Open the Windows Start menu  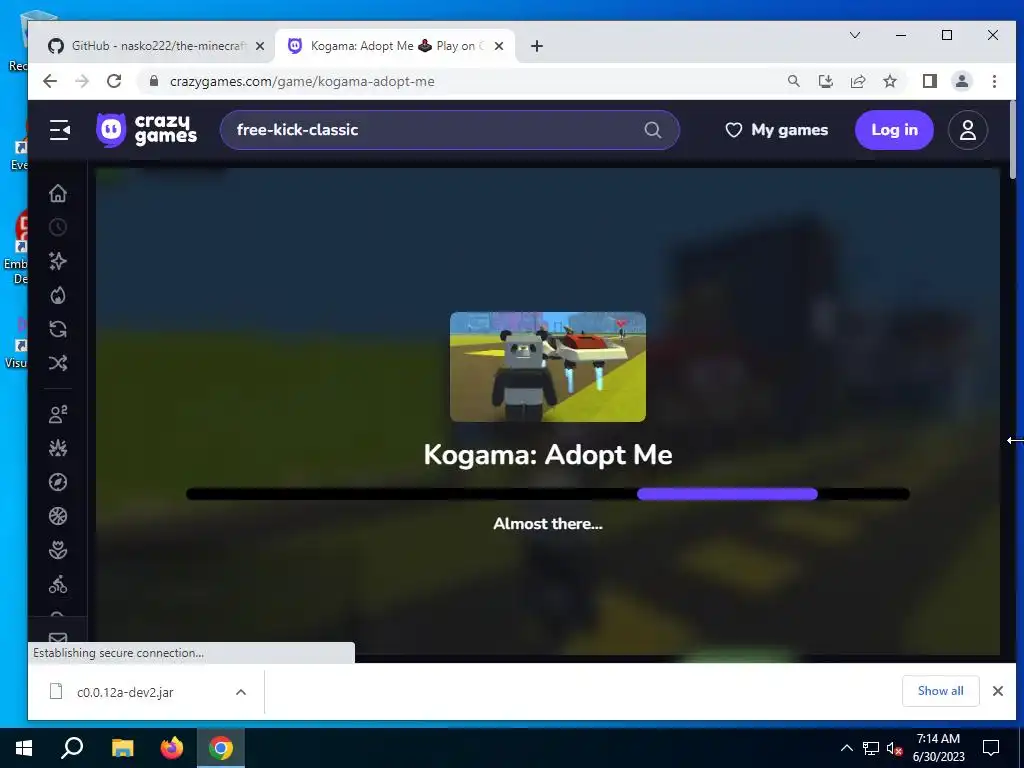[x=24, y=748]
